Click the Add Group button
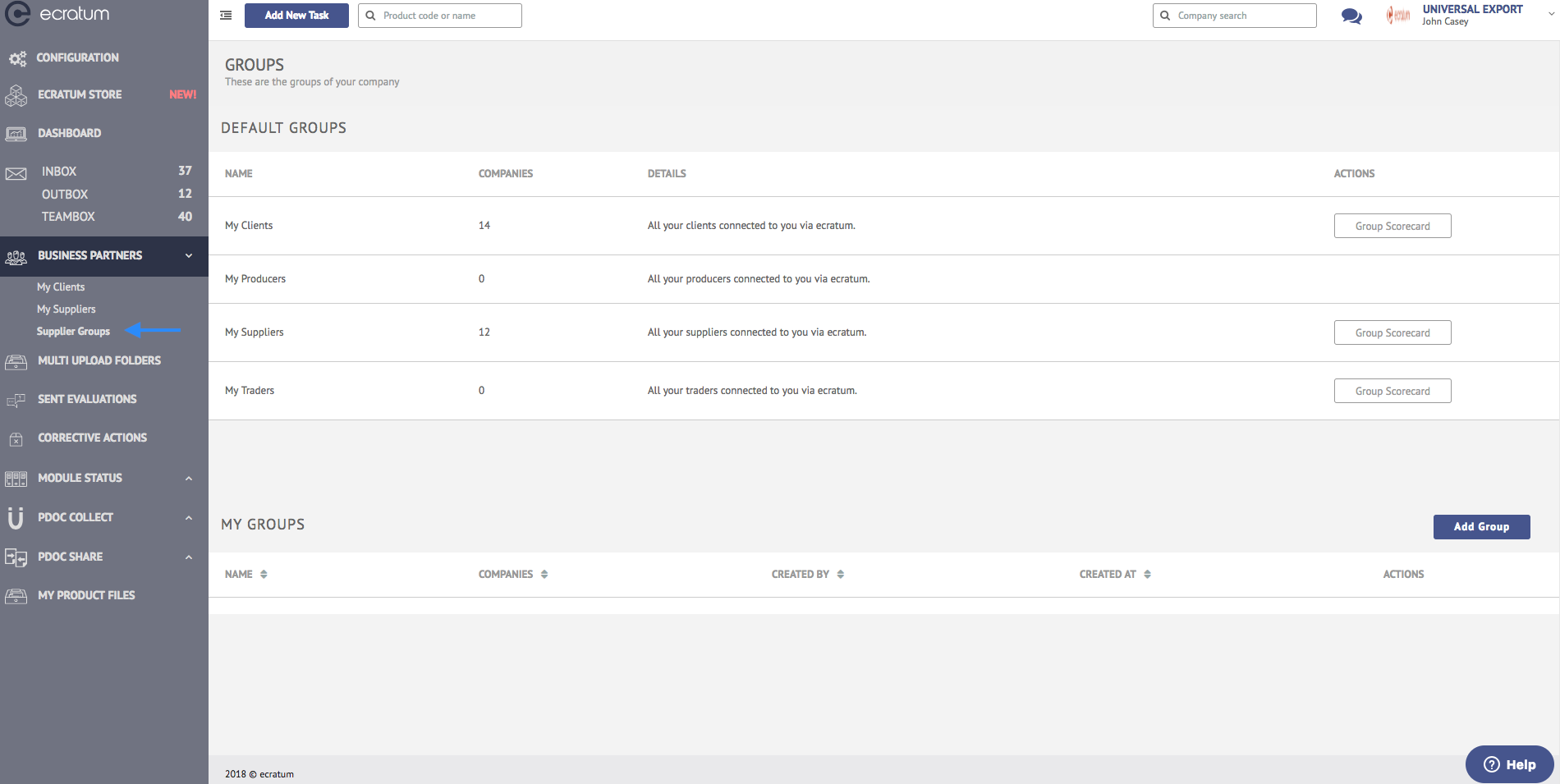 1481,527
